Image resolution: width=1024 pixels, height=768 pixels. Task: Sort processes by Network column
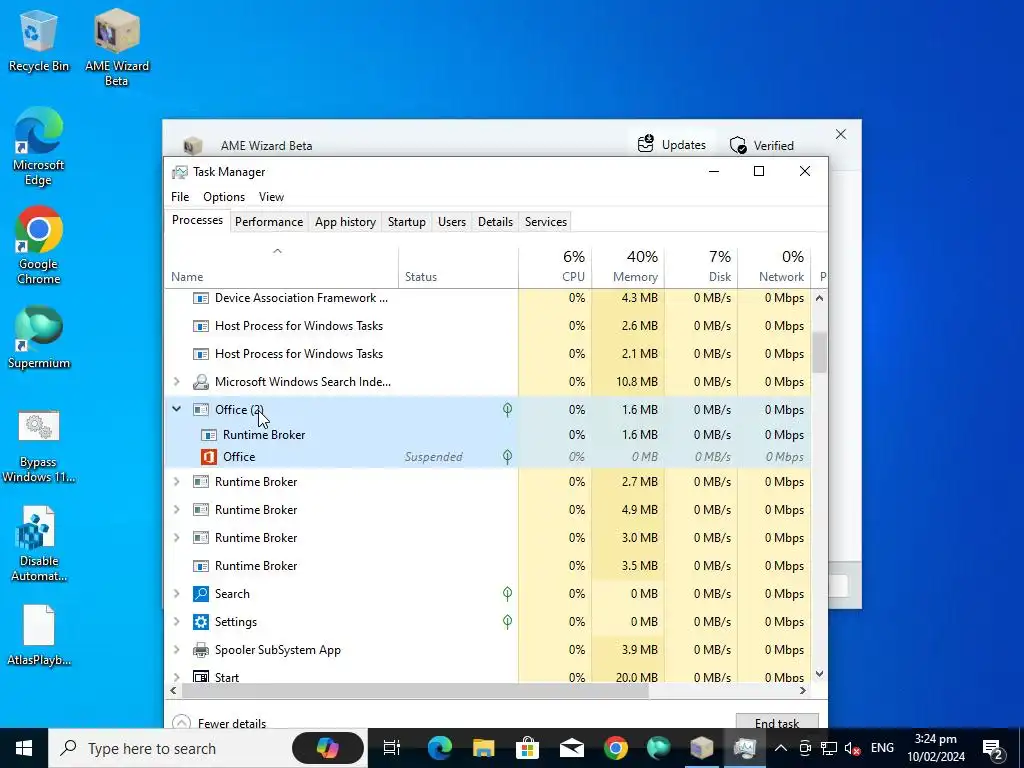(x=775, y=268)
